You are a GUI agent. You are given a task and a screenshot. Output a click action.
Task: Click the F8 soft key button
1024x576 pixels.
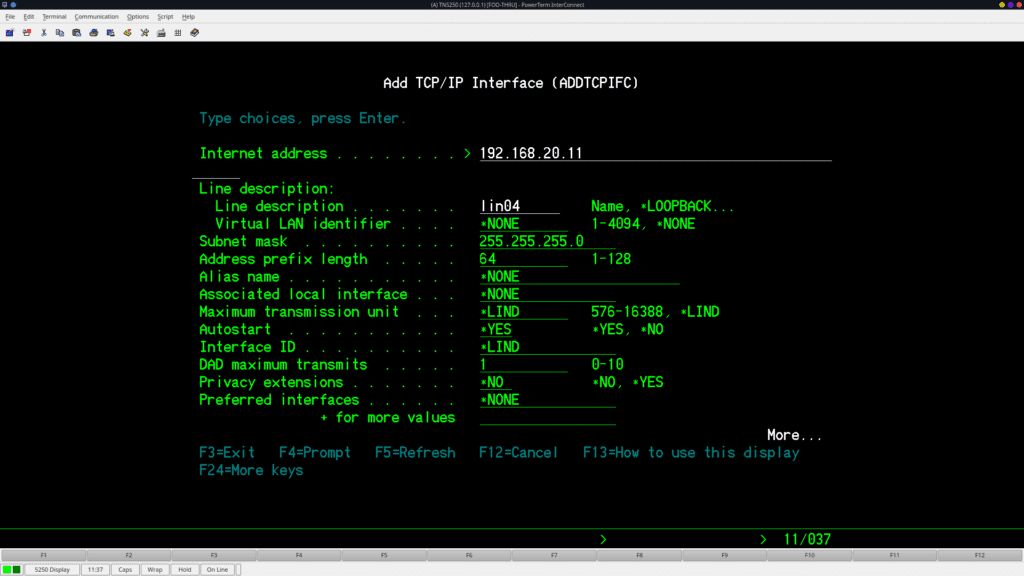(639, 555)
